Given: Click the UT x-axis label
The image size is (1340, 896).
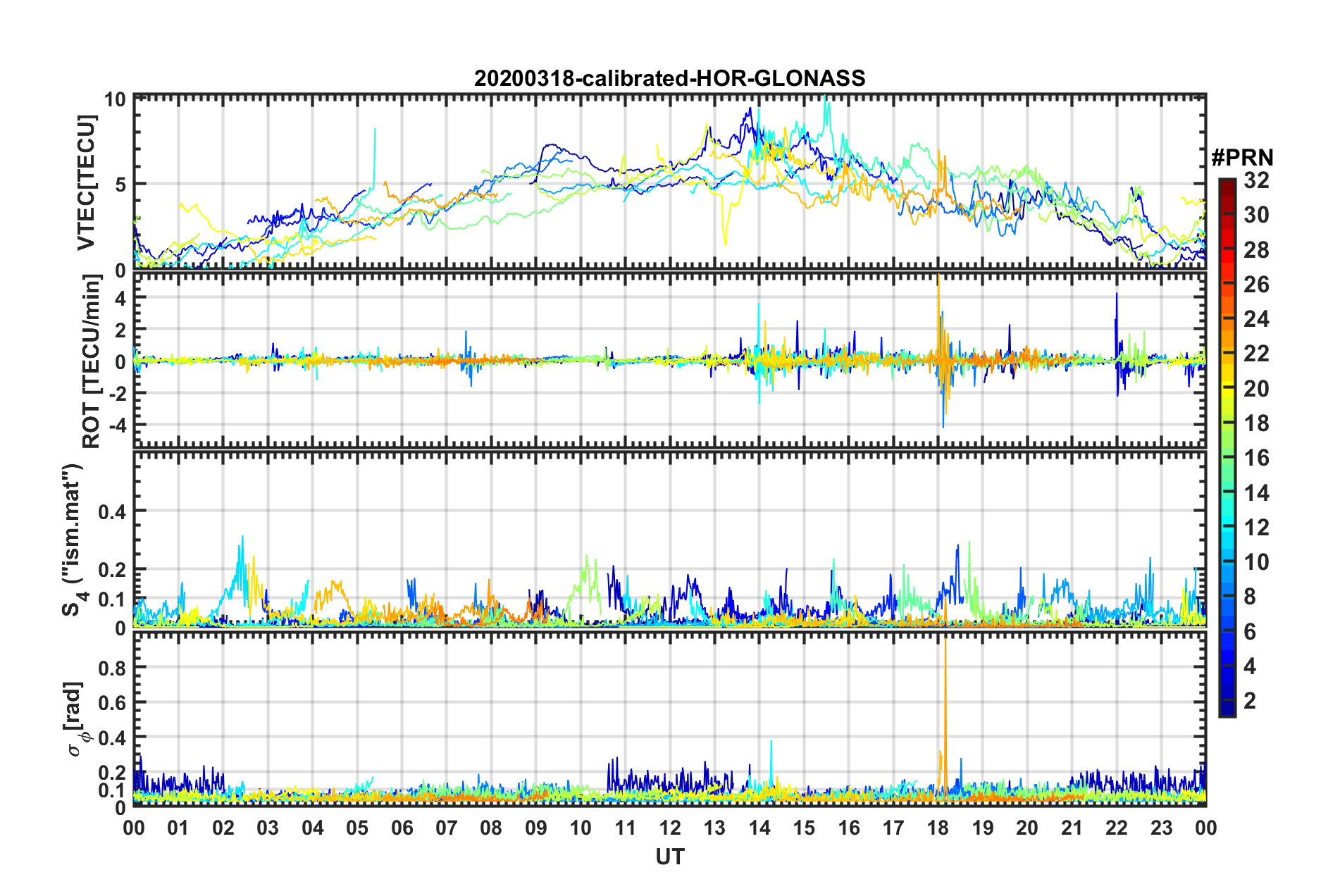Looking at the screenshot, I should (670, 857).
